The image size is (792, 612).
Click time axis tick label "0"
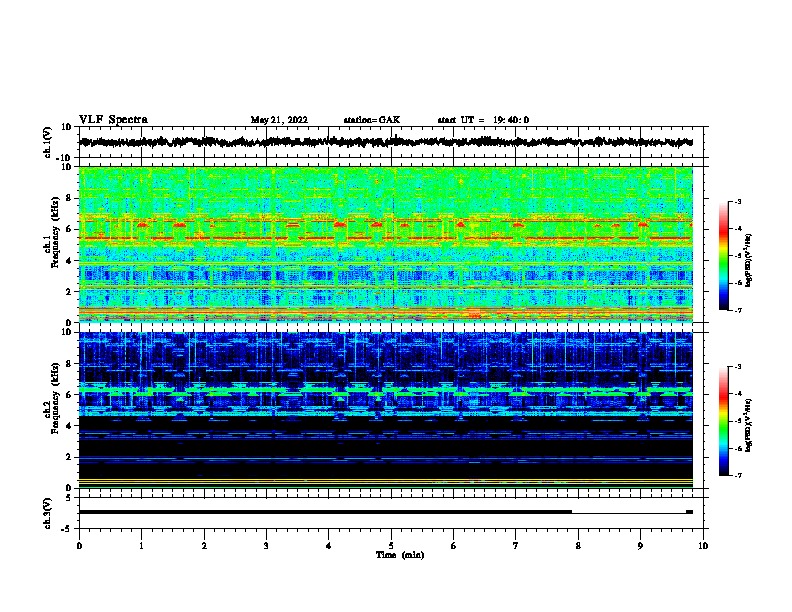pos(79,546)
